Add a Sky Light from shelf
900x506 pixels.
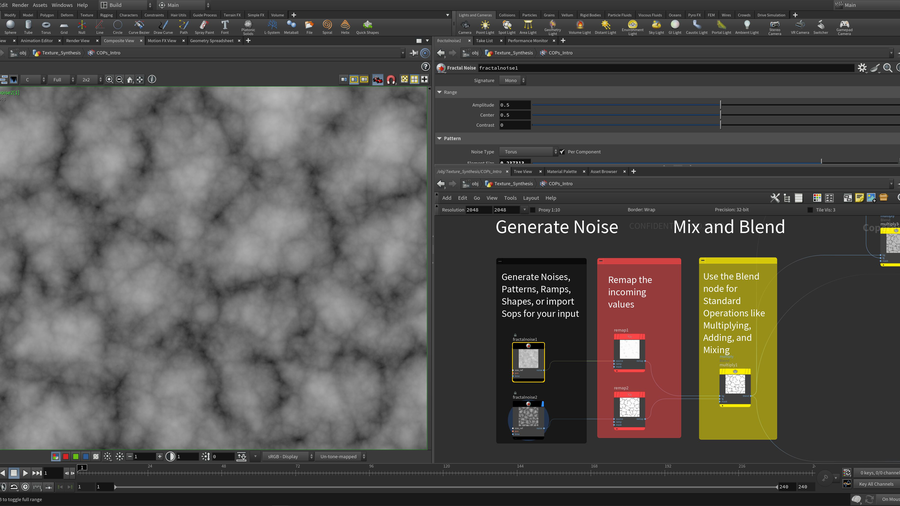click(656, 27)
